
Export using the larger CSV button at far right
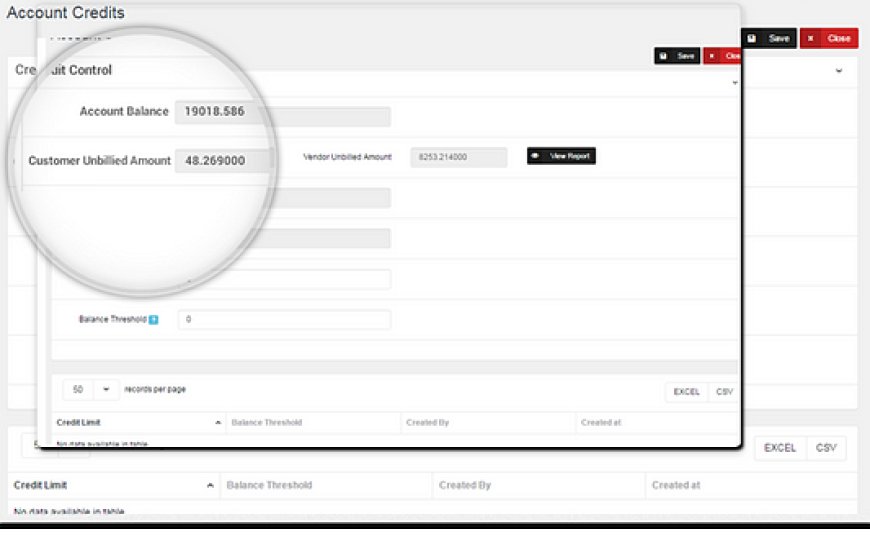825,448
